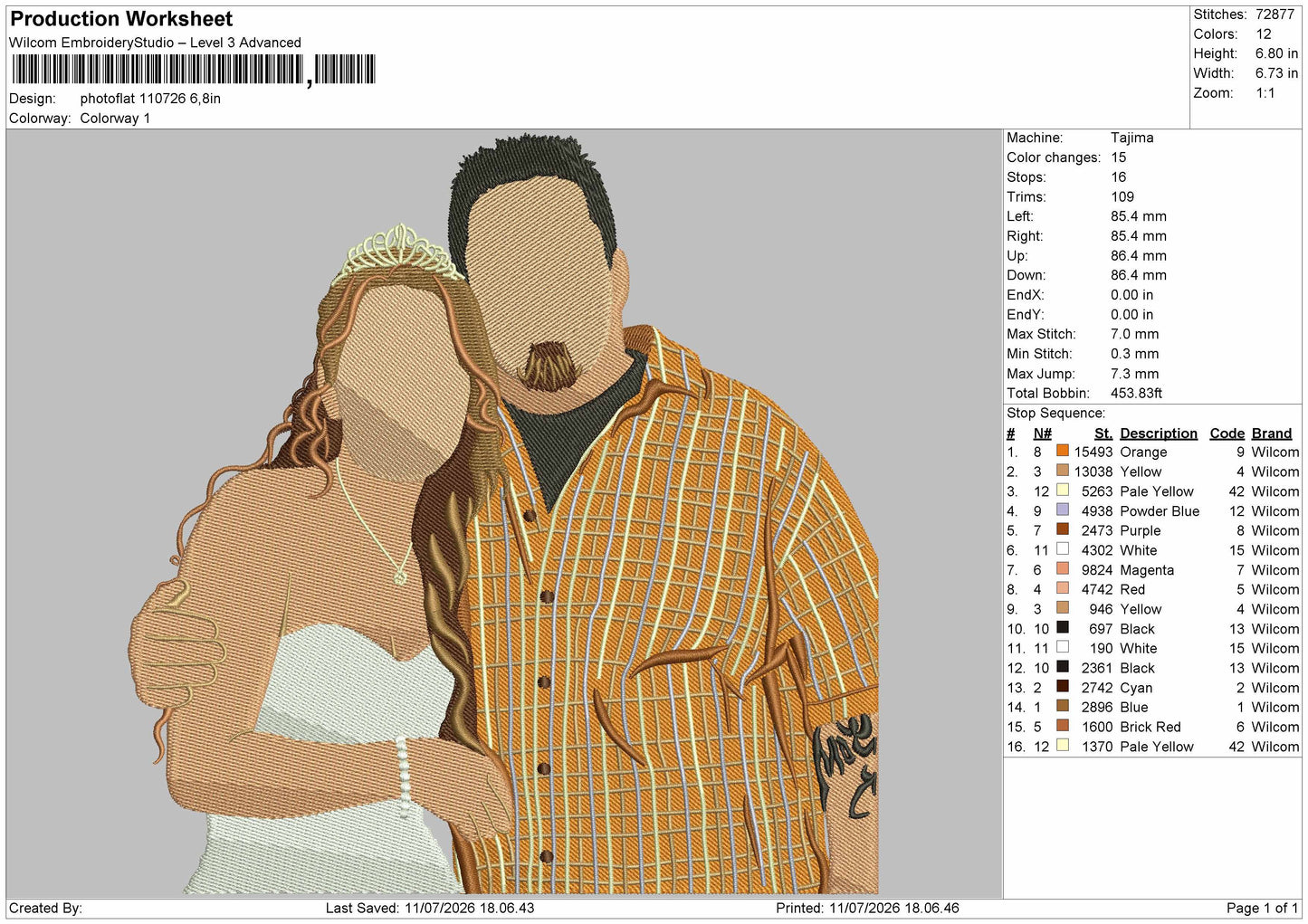
Task: Click the Red swatch in stop 8
Action: (x=1062, y=588)
